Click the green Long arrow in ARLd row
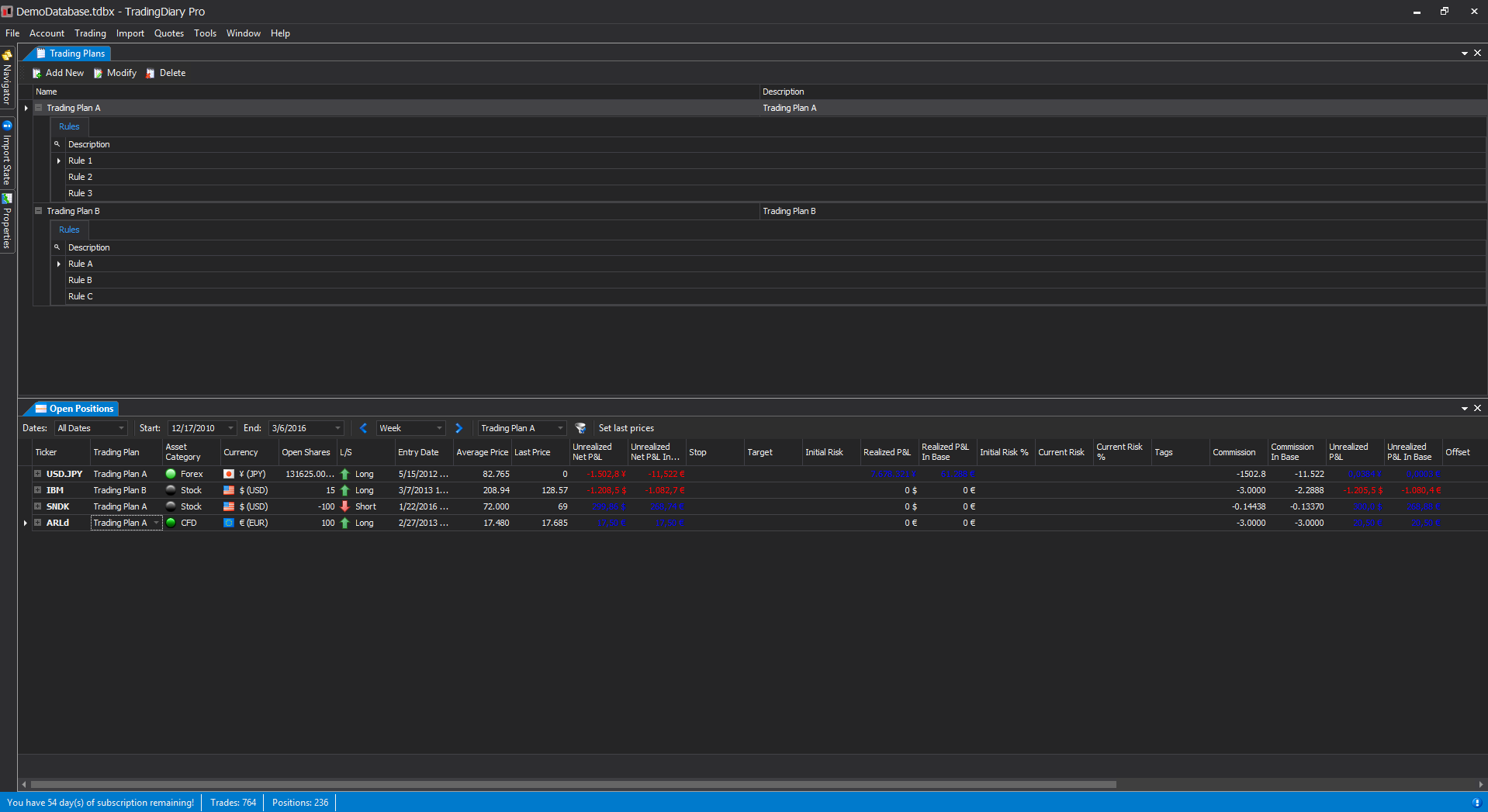Screen dimensions: 1488x812 [345, 523]
